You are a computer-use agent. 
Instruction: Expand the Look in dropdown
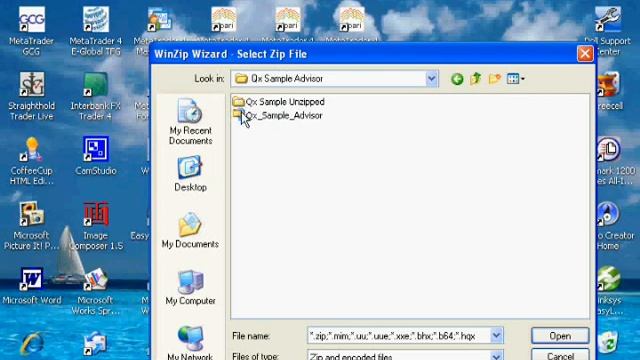pyautogui.click(x=431, y=79)
